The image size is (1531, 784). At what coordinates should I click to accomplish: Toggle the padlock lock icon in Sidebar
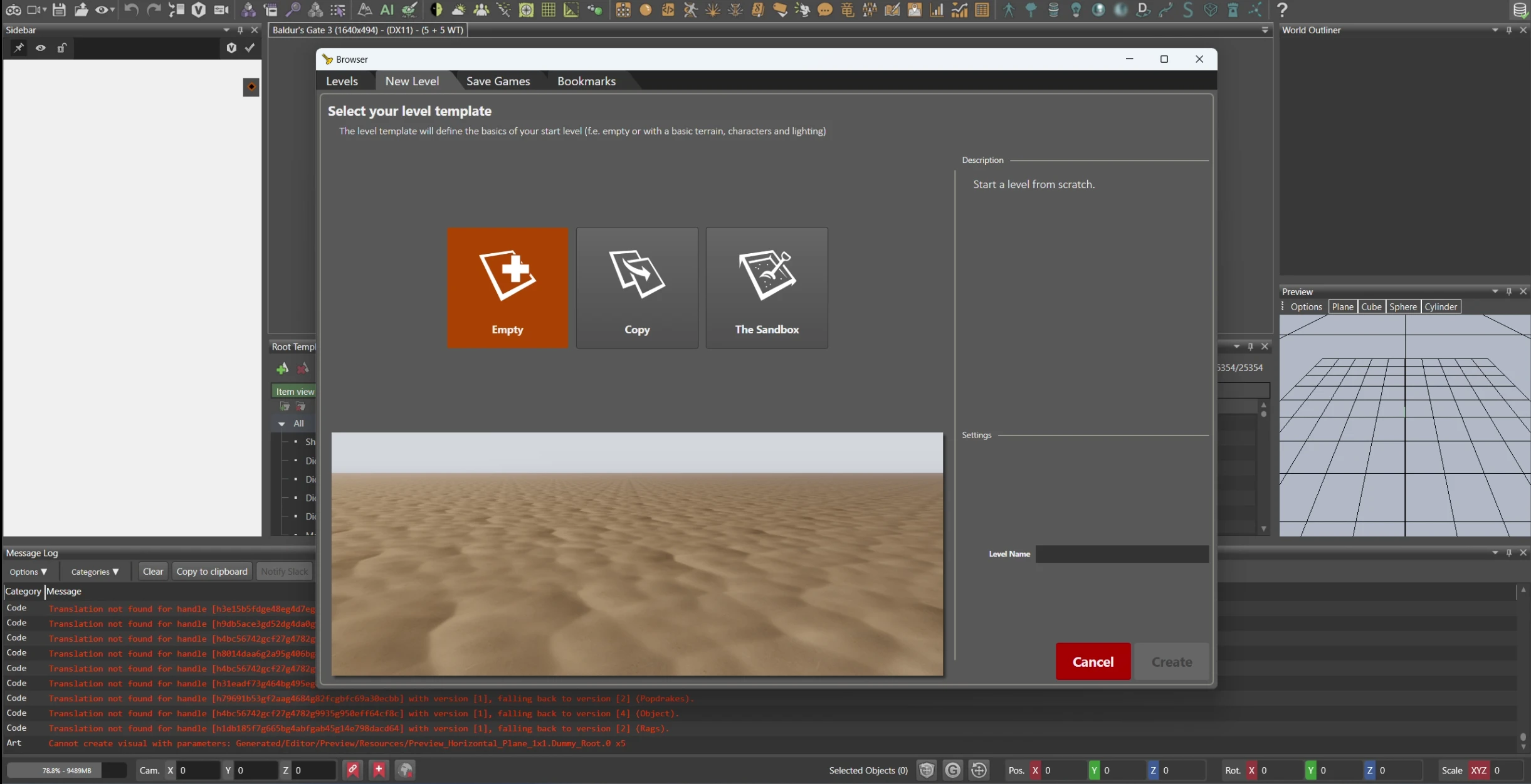tap(61, 48)
